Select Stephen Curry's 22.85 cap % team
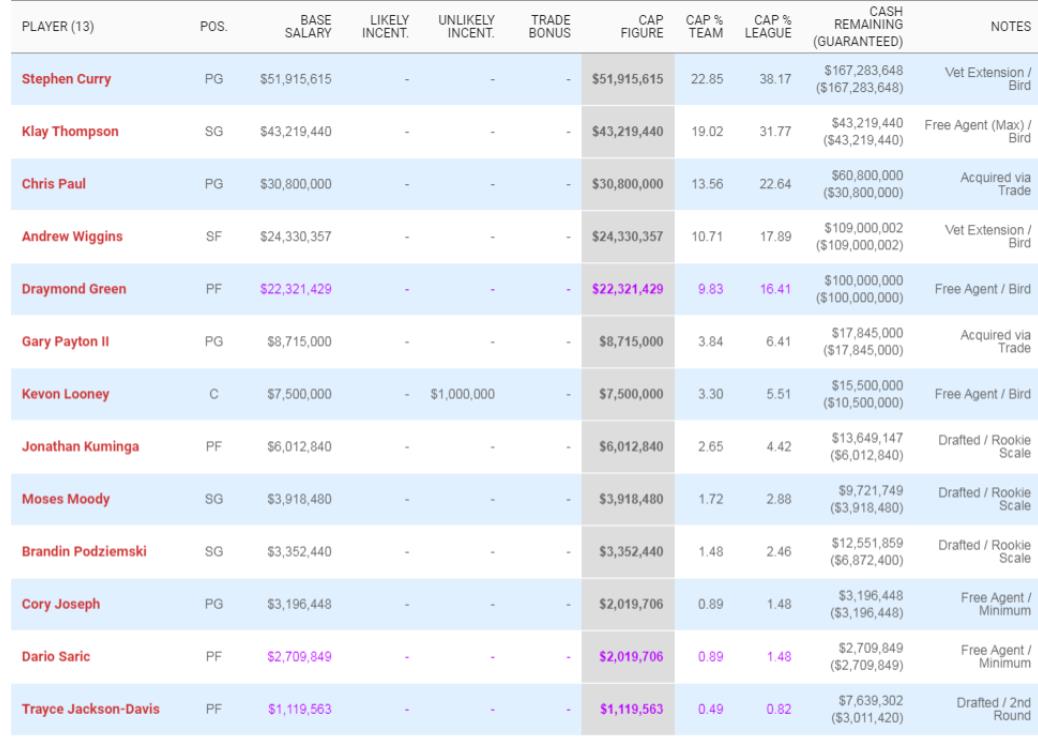The width and height of the screenshot is (1038, 739). click(707, 79)
